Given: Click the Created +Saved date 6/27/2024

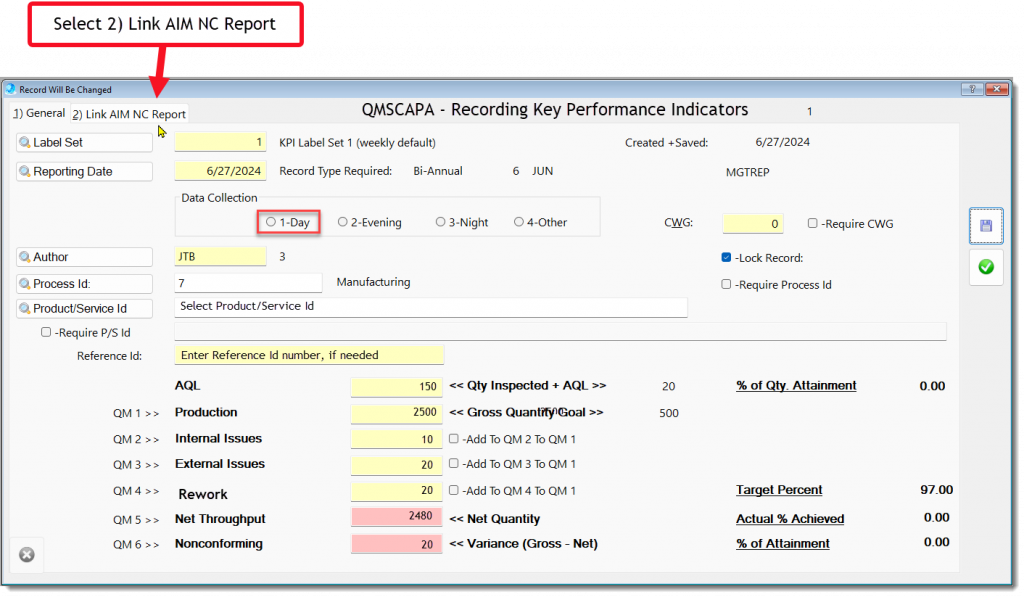Looking at the screenshot, I should (782, 142).
